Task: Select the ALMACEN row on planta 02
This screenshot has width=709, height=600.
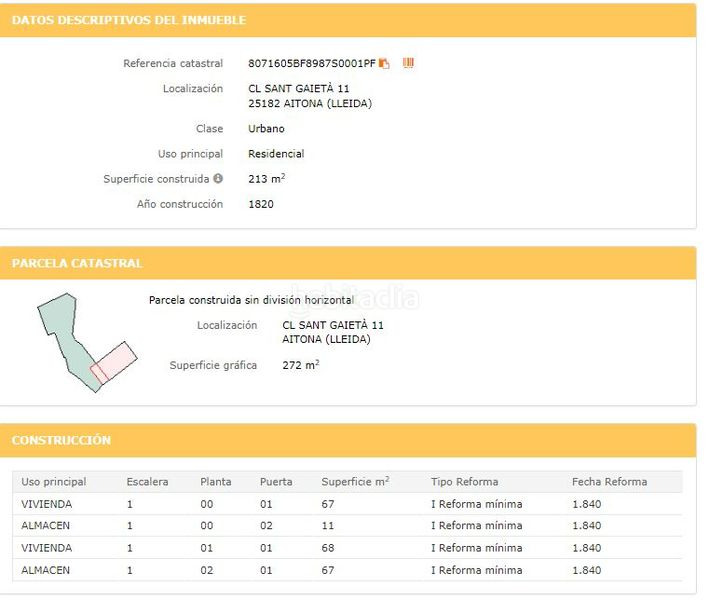Action: click(46, 570)
